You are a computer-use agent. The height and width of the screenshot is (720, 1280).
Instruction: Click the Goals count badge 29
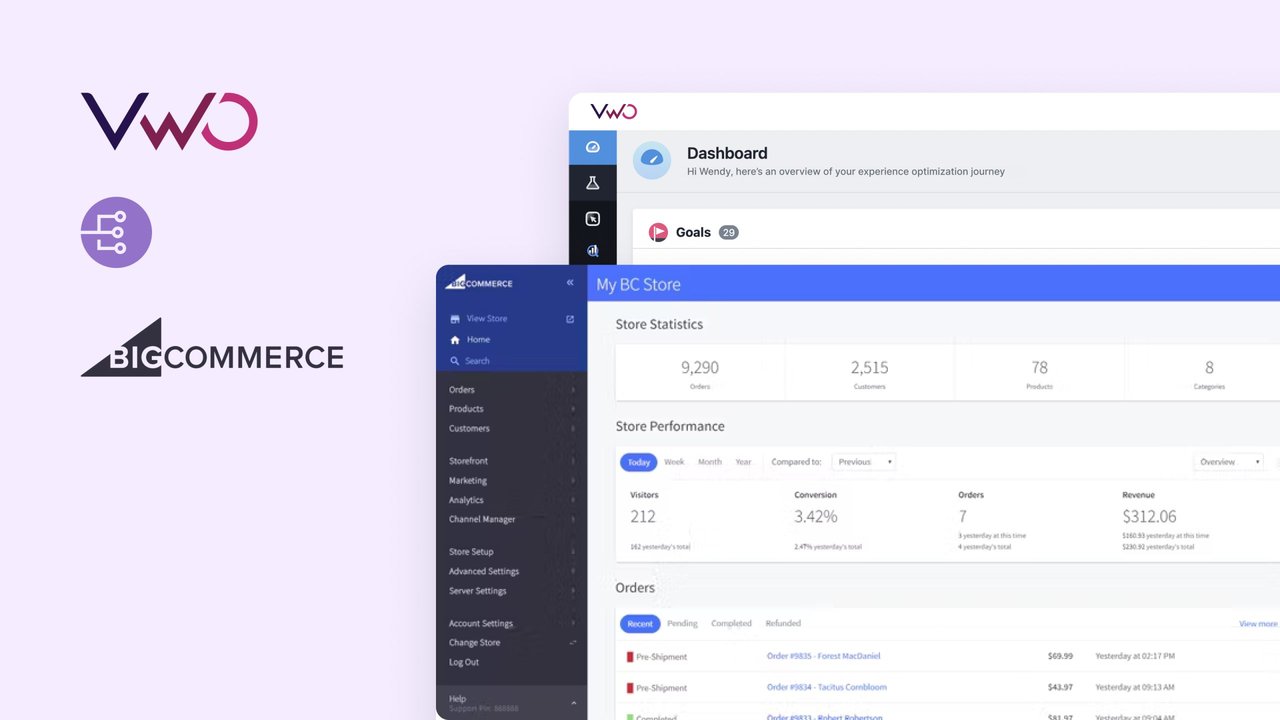pyautogui.click(x=729, y=232)
